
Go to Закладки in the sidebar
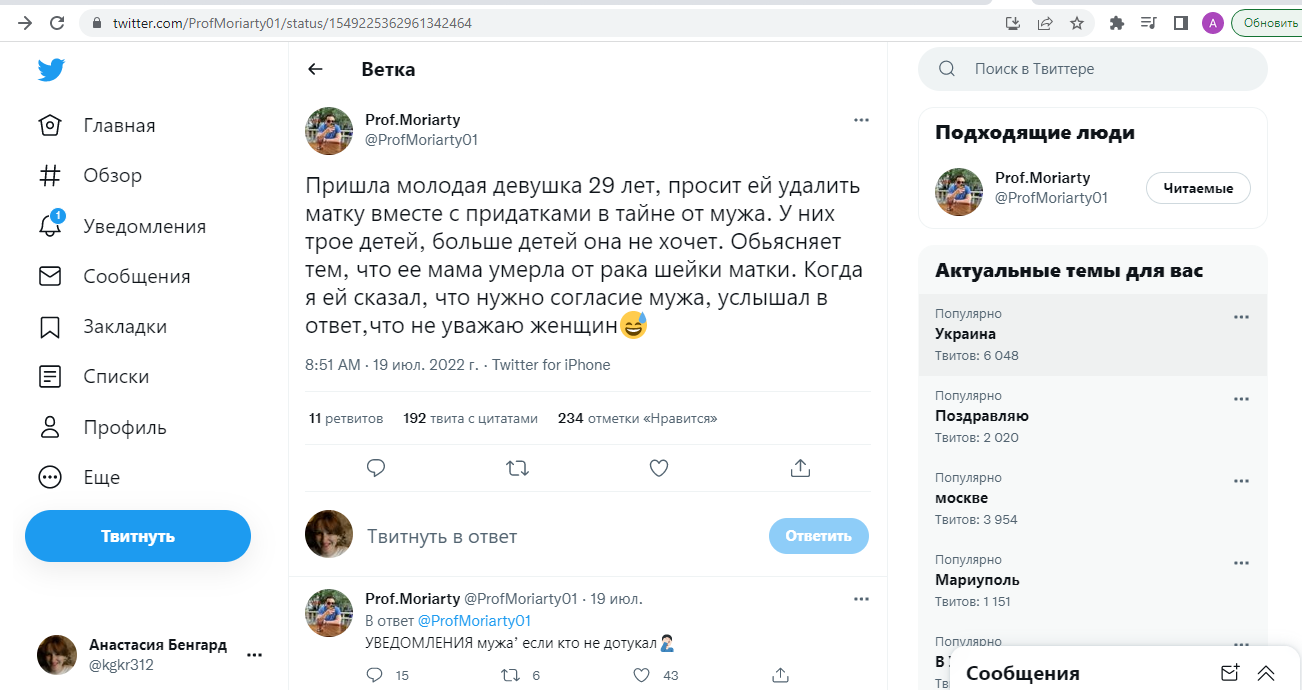[125, 327]
